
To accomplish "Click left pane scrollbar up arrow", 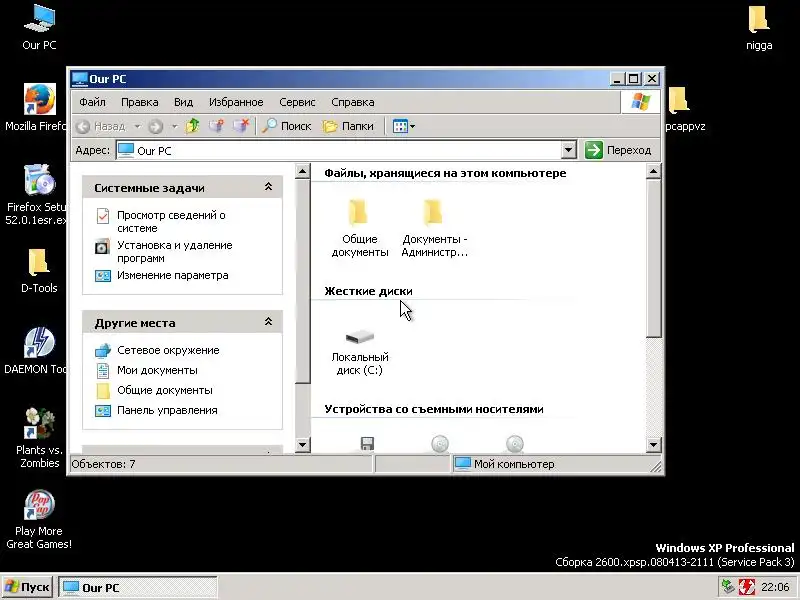I will click(303, 171).
